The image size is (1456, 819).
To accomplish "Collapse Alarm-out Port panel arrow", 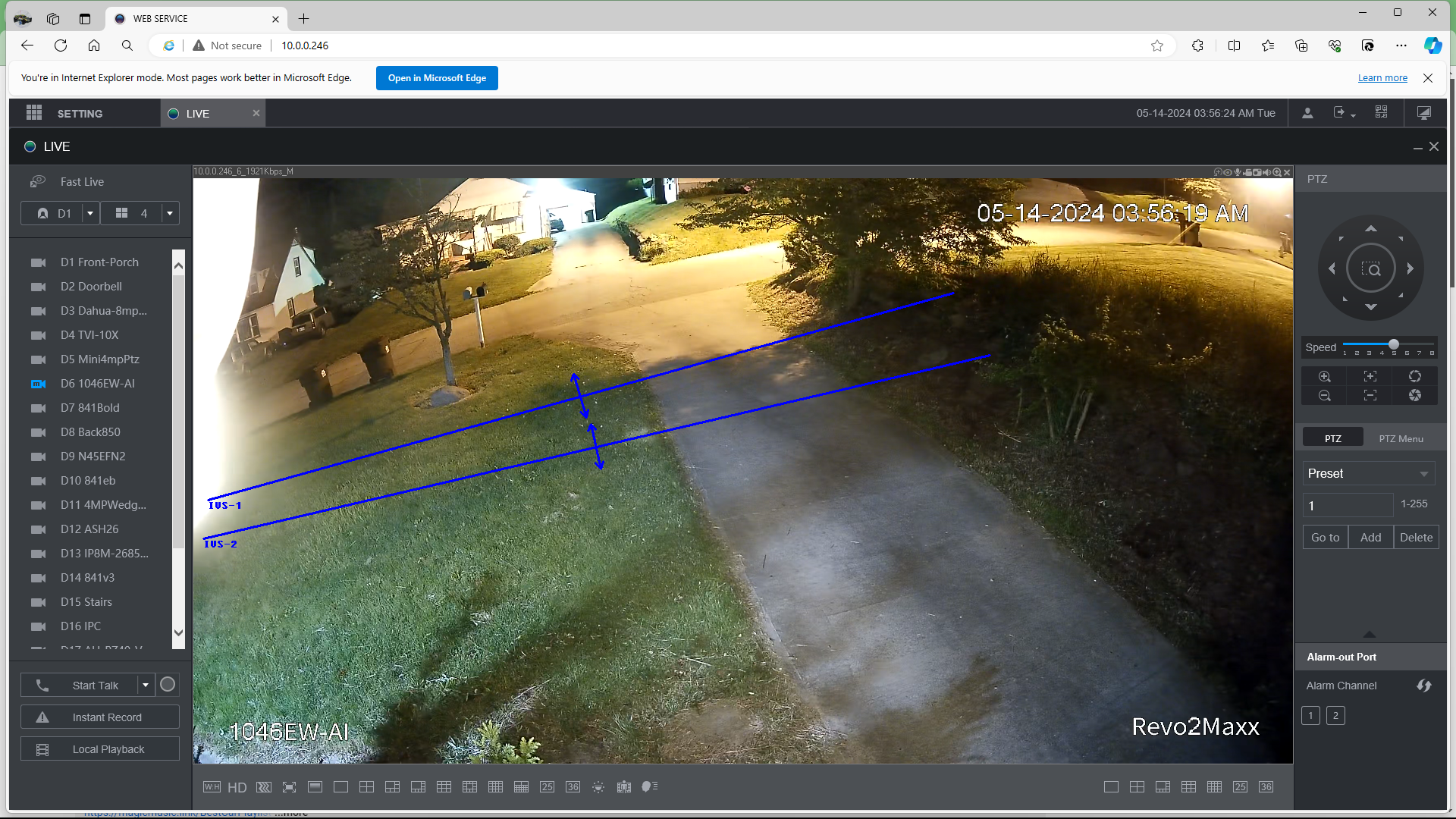I will [x=1370, y=634].
